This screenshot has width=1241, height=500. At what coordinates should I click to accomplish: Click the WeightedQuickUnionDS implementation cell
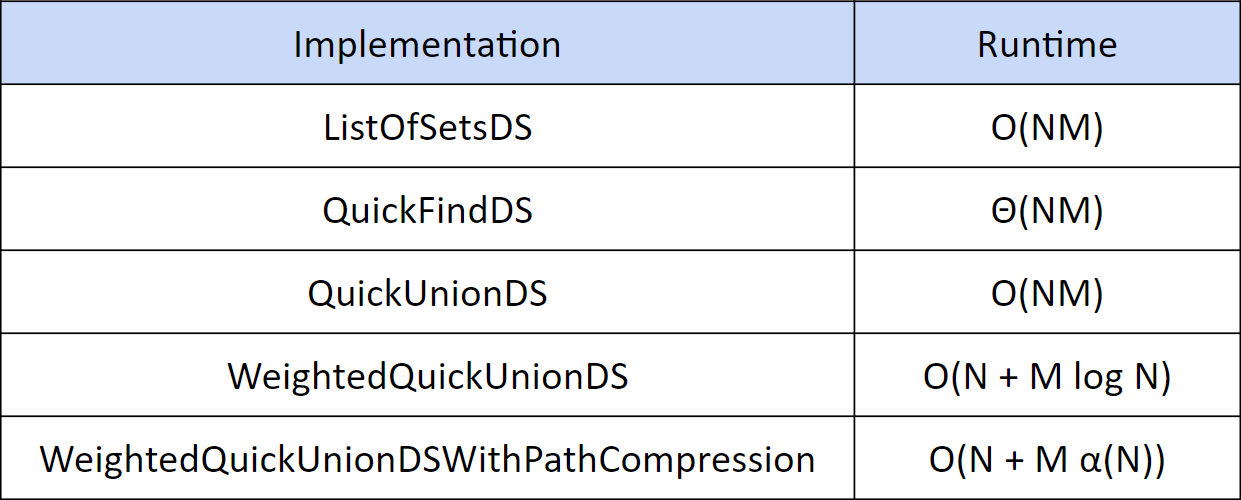coord(427,376)
